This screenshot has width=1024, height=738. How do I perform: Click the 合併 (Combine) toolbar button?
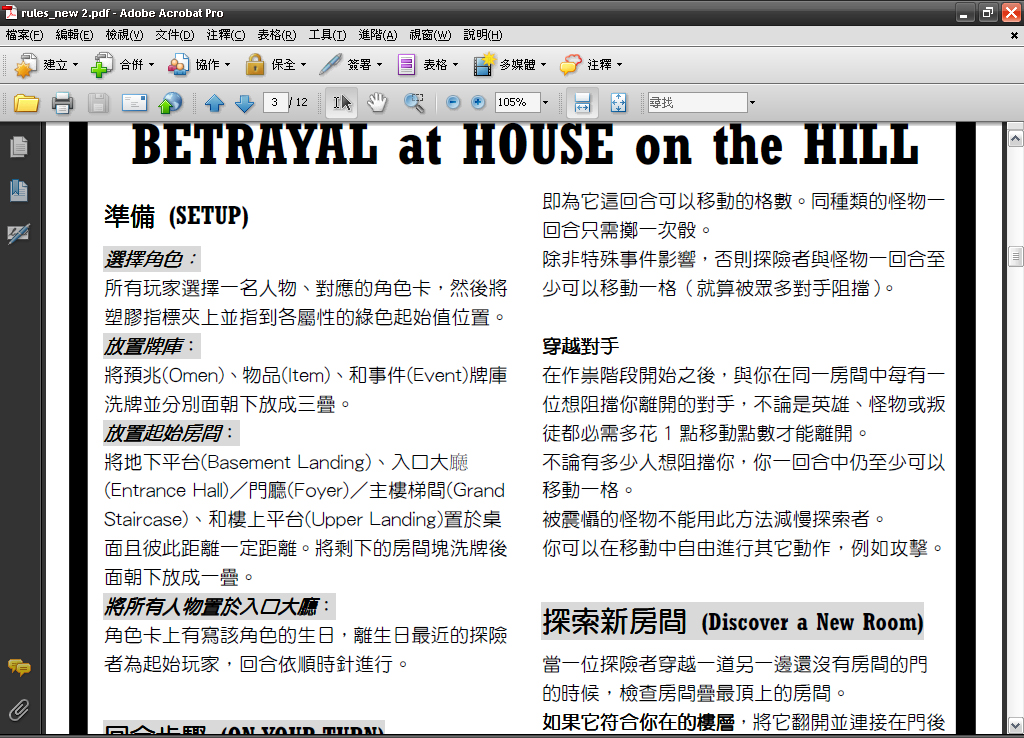tap(117, 65)
